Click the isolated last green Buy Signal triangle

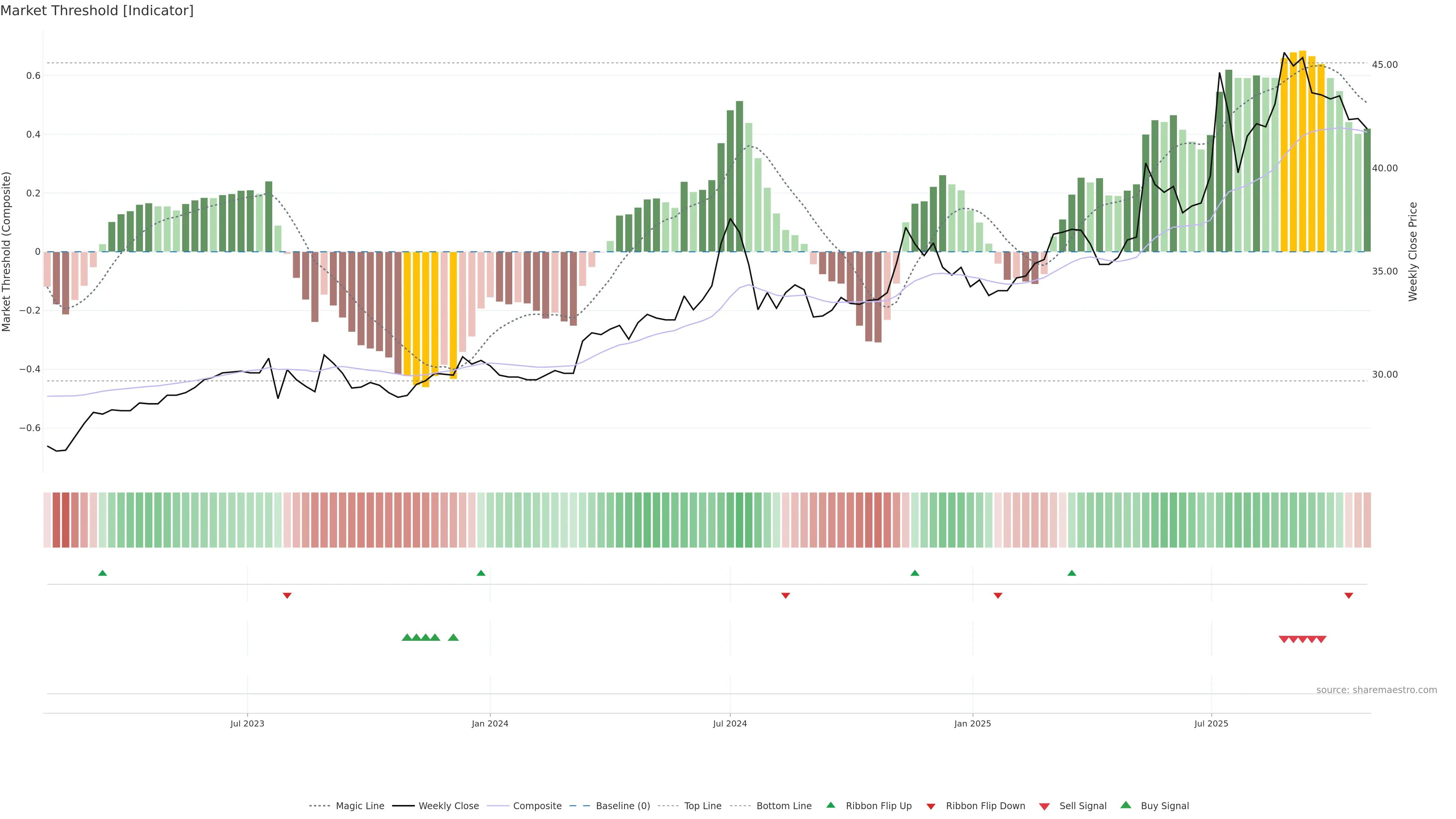[453, 637]
